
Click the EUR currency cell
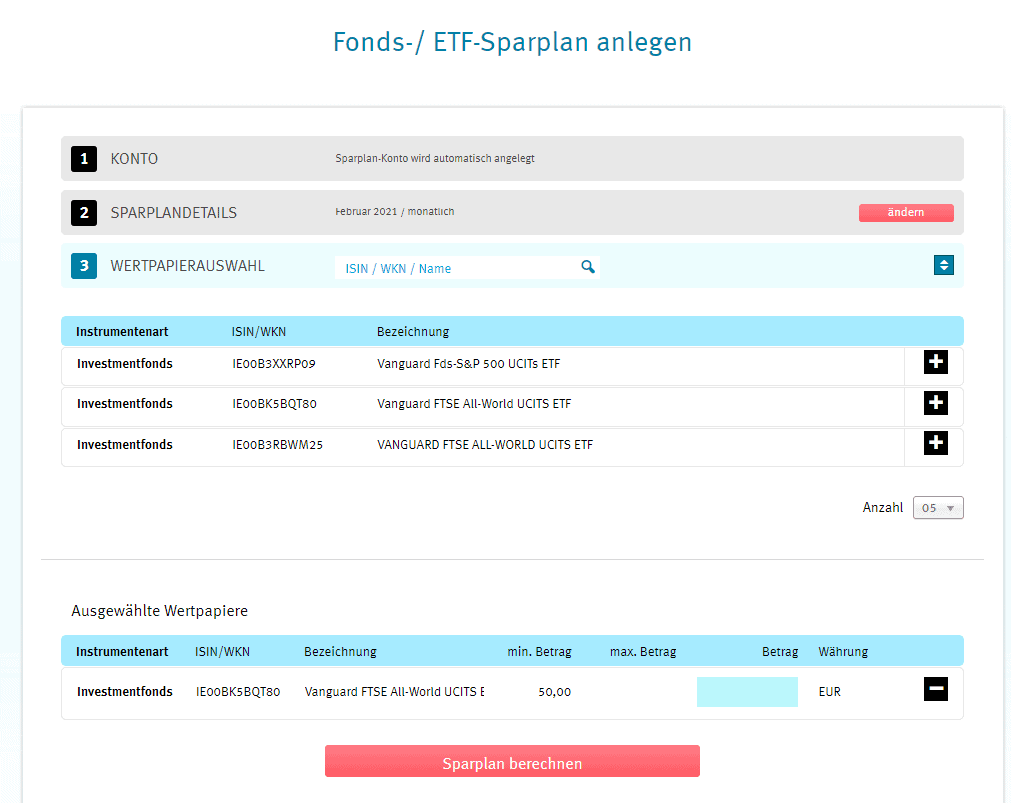[x=829, y=692]
